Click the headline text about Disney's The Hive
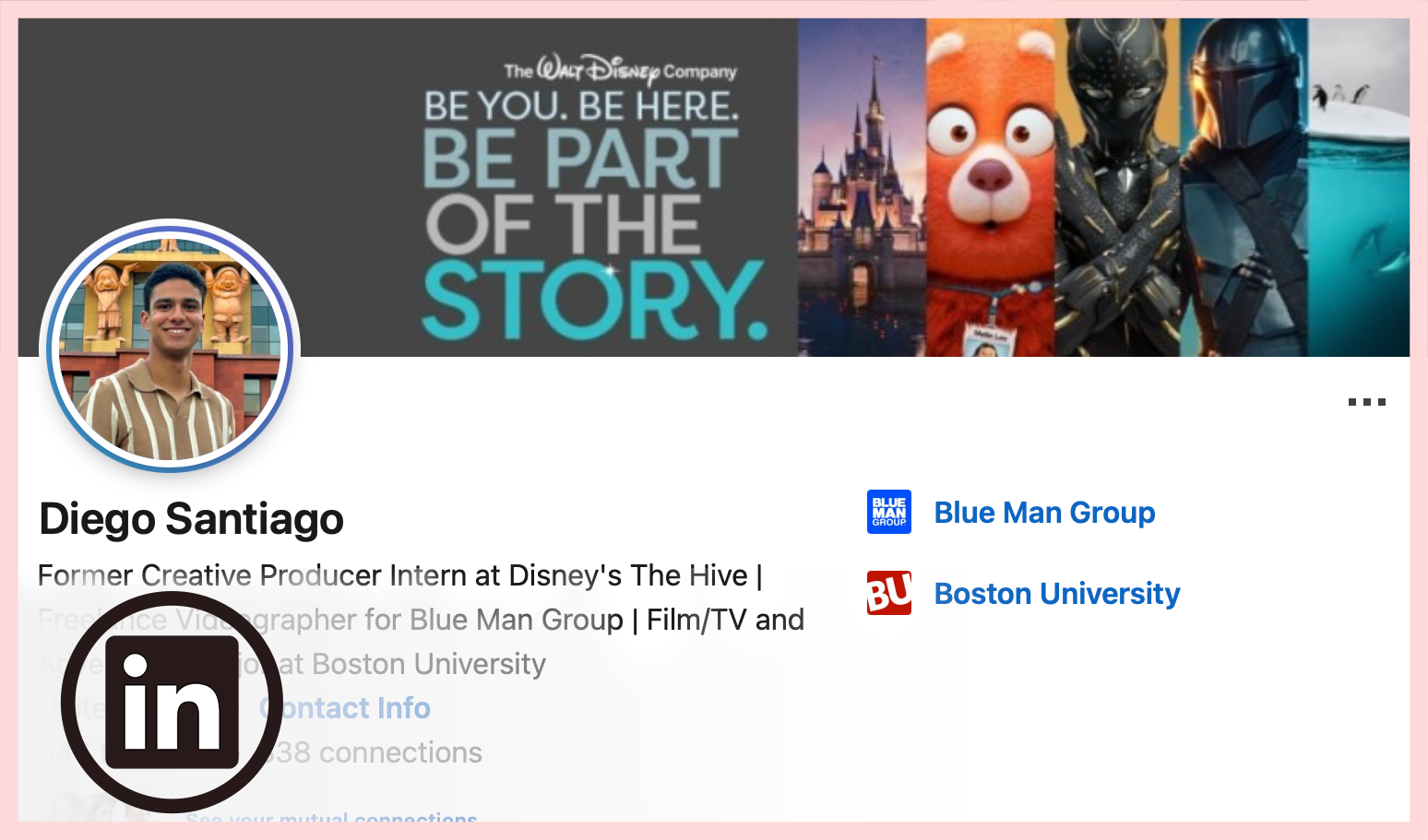The width and height of the screenshot is (1428, 840). point(421,620)
